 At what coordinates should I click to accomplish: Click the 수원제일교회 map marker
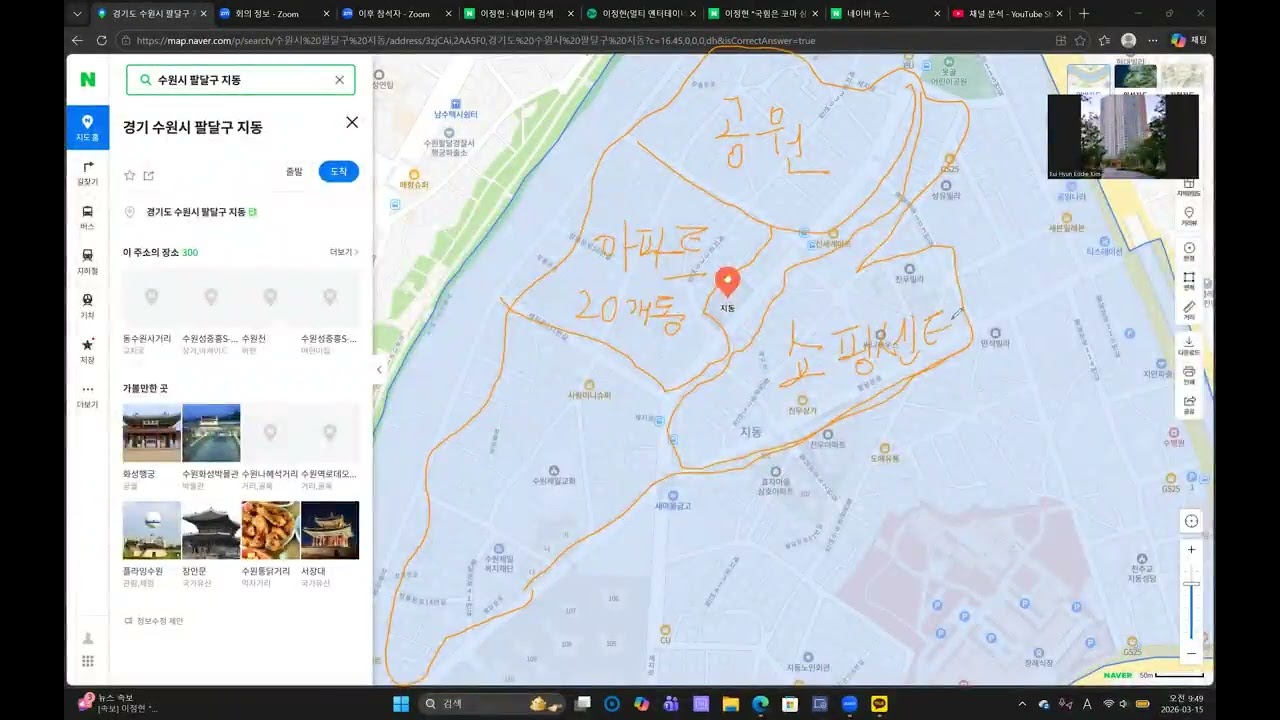(x=553, y=475)
